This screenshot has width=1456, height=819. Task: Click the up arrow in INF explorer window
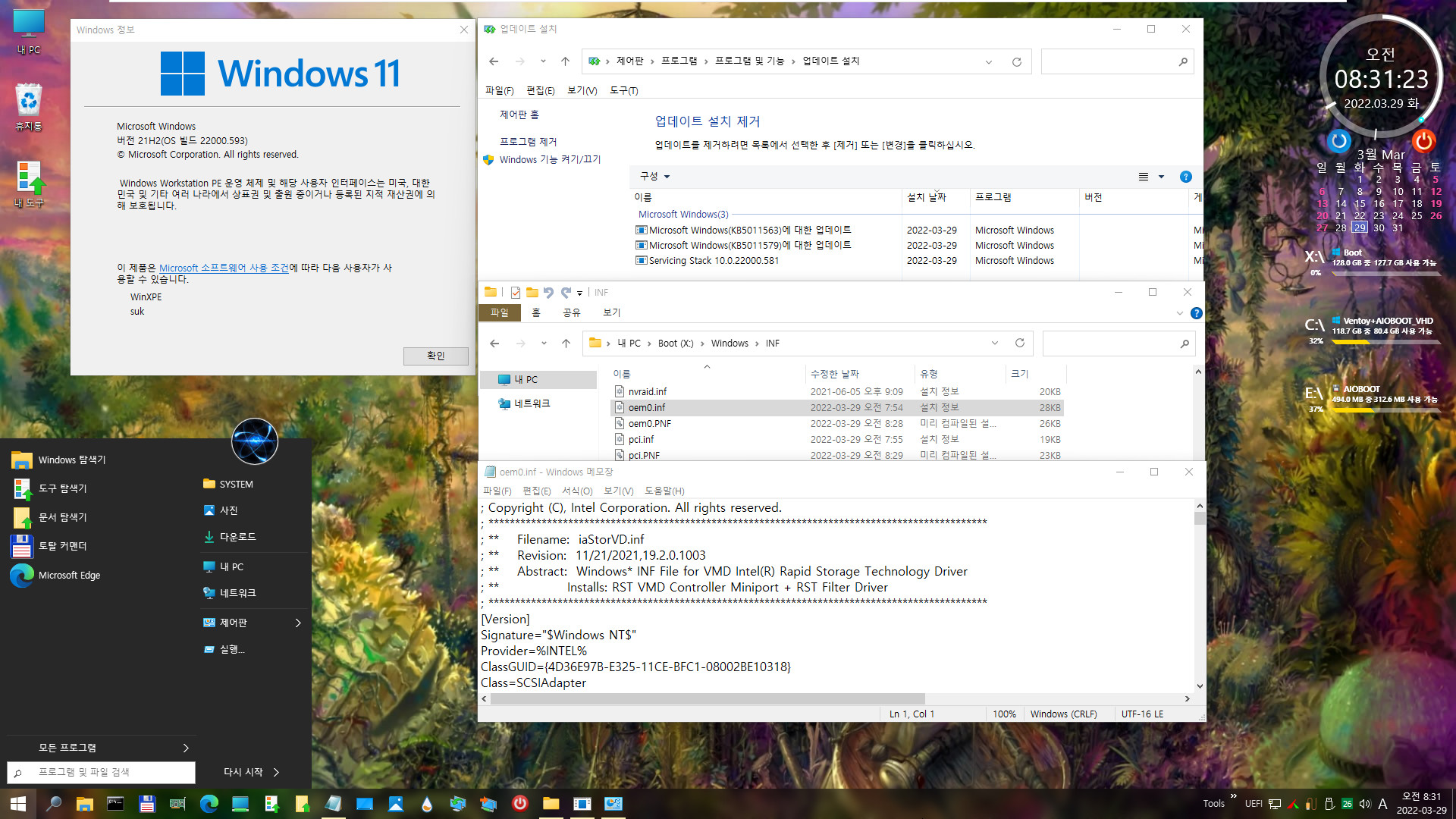coord(566,344)
